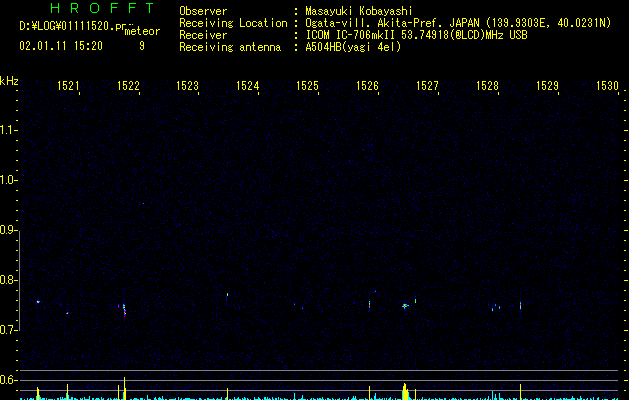The image size is (629, 400).
Task: Click the Receiving Location label
Action: point(233,23)
